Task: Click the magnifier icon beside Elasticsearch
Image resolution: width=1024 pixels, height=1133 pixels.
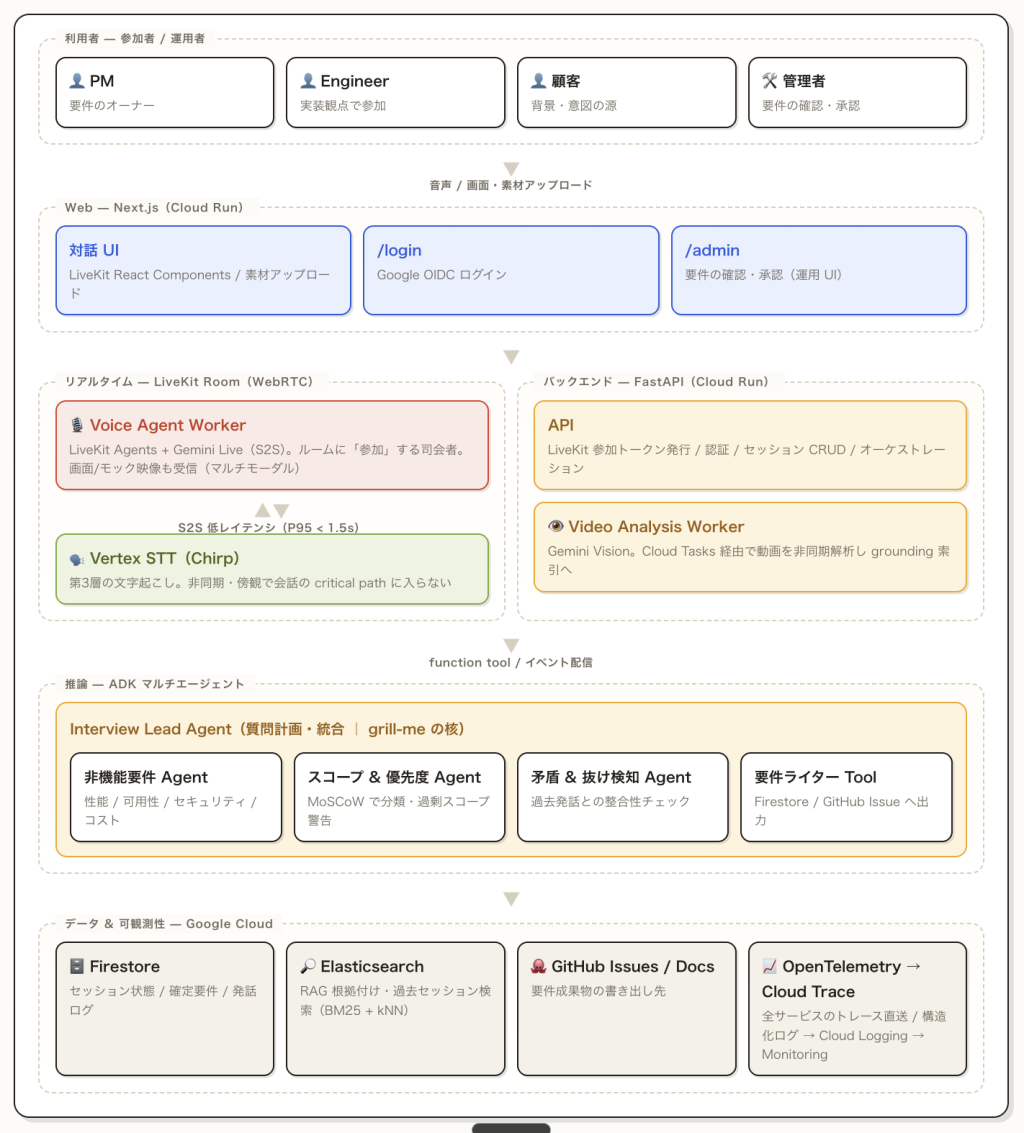Action: click(x=308, y=966)
